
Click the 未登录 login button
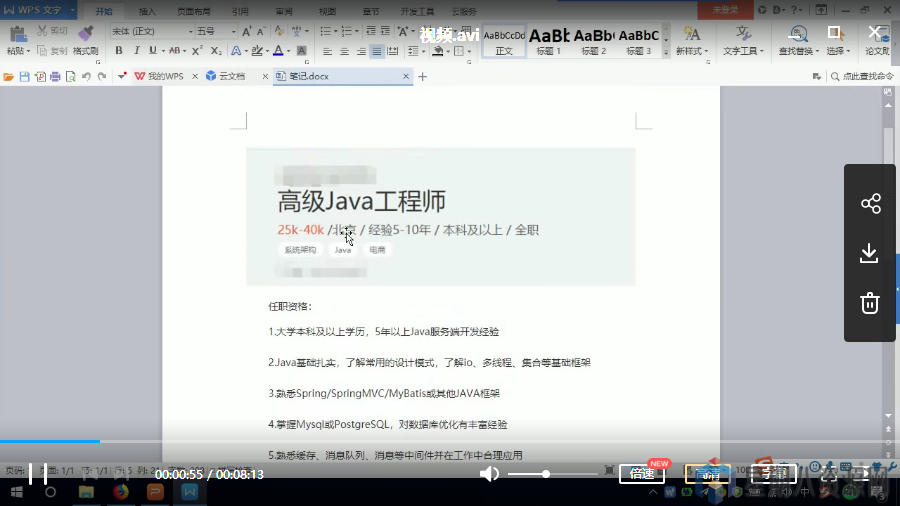[x=726, y=10]
